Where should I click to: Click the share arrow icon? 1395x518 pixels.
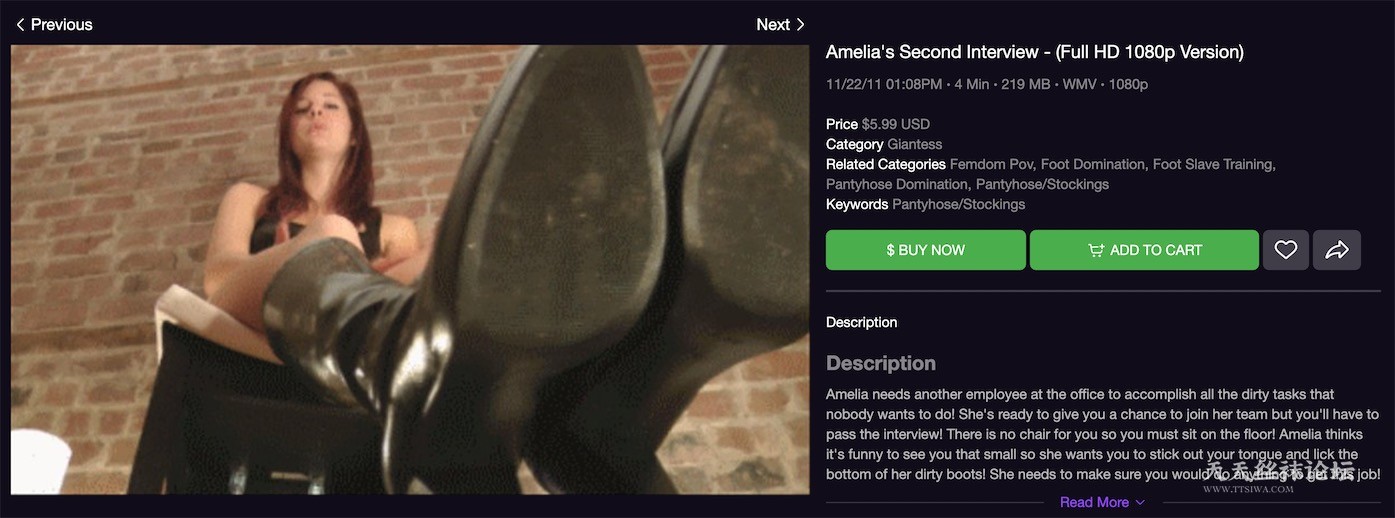click(x=1337, y=250)
